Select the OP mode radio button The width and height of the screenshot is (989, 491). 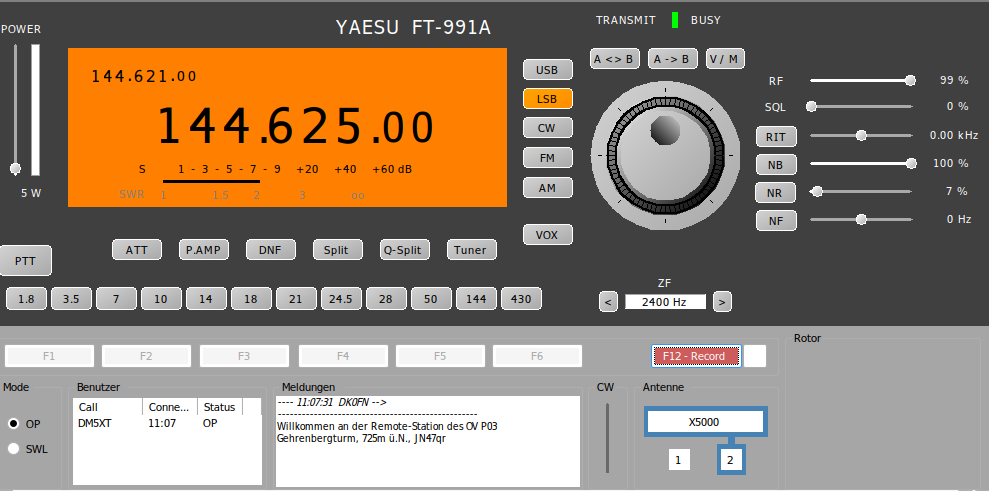pos(13,423)
